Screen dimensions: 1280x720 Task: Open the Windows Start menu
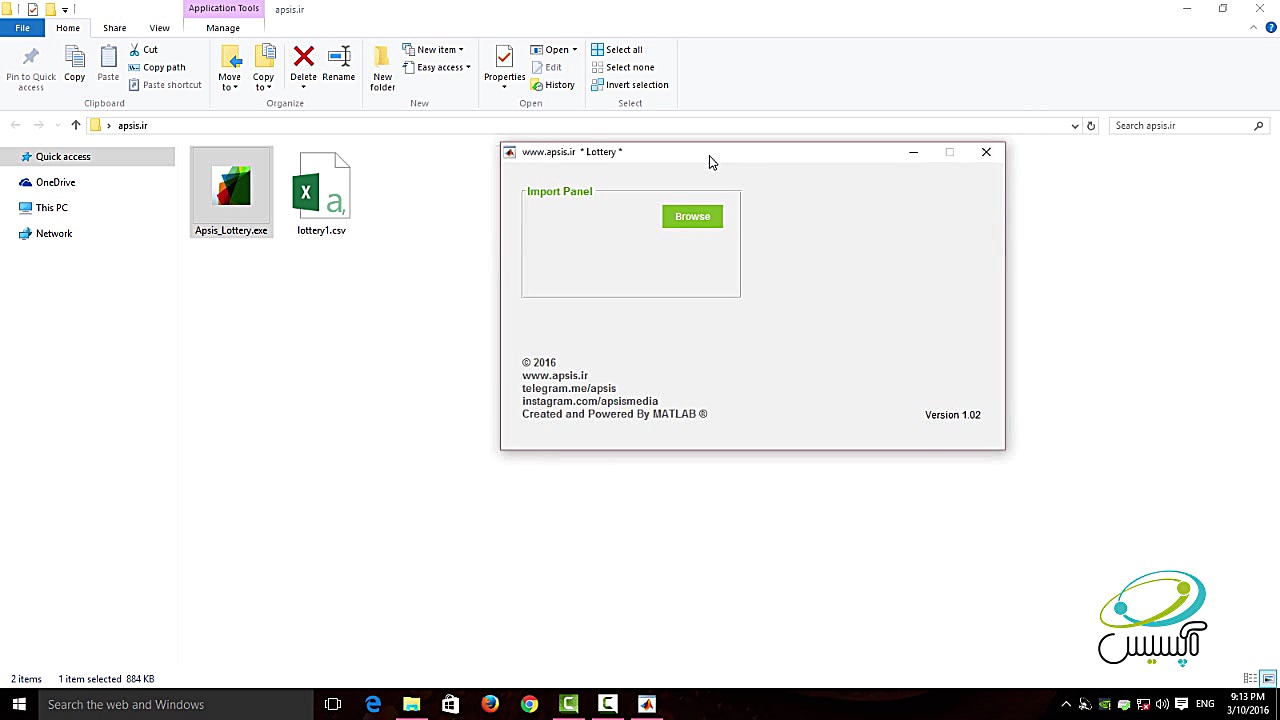pos(19,704)
